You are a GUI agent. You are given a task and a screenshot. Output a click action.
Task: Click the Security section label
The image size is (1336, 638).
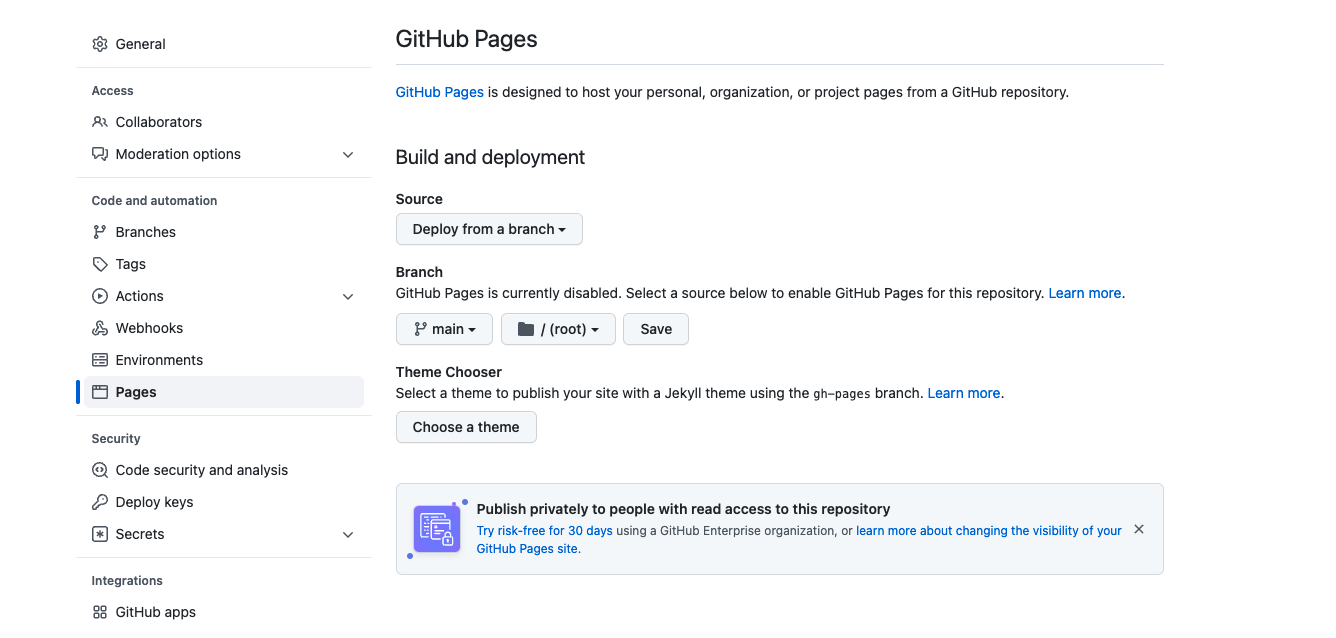pyautogui.click(x=116, y=439)
